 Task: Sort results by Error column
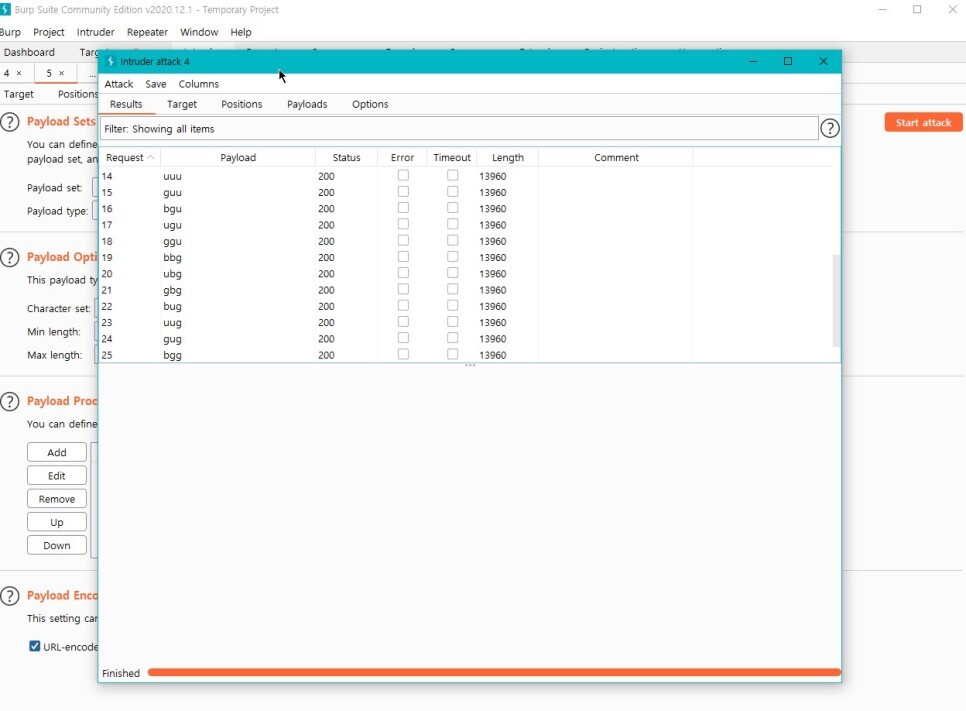(x=402, y=157)
